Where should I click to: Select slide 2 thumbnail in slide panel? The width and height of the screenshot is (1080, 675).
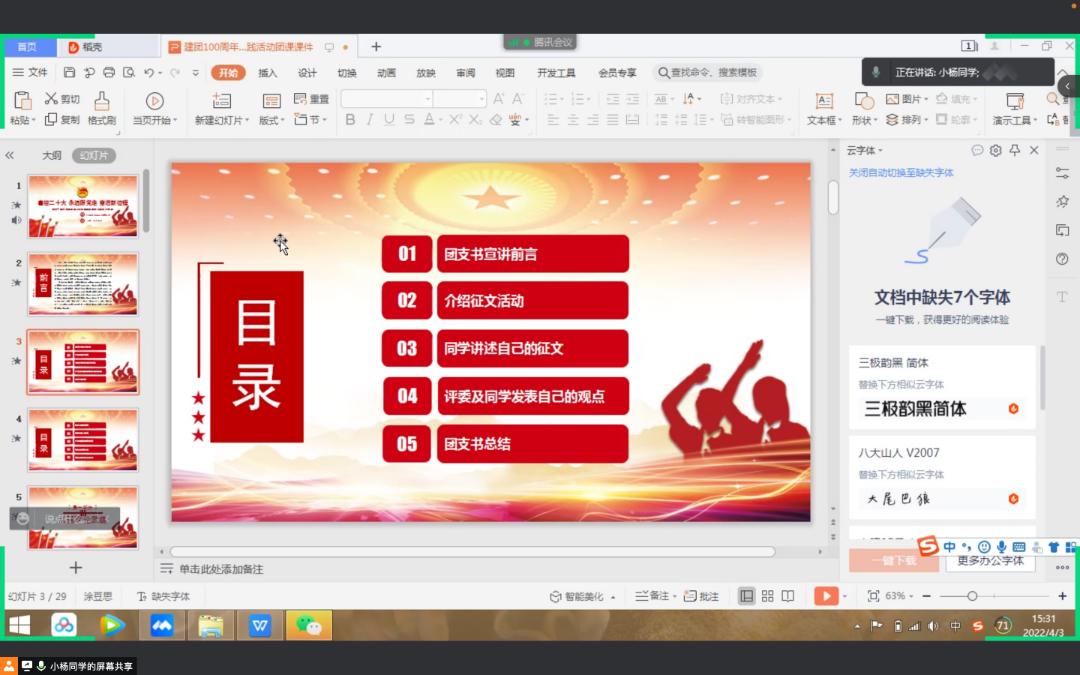(x=83, y=284)
